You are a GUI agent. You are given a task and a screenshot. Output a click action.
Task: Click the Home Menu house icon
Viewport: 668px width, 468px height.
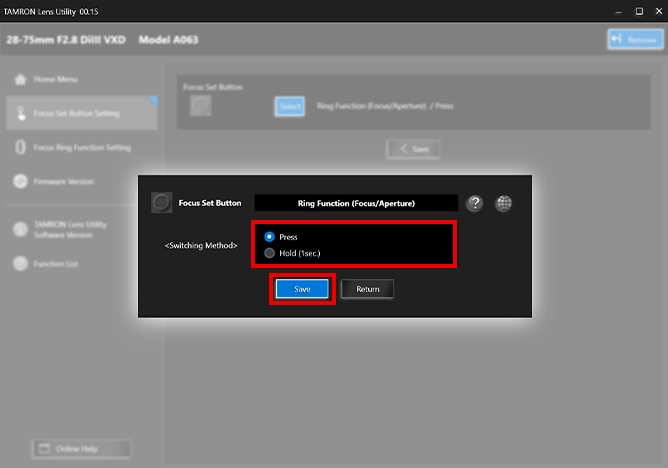pos(20,79)
